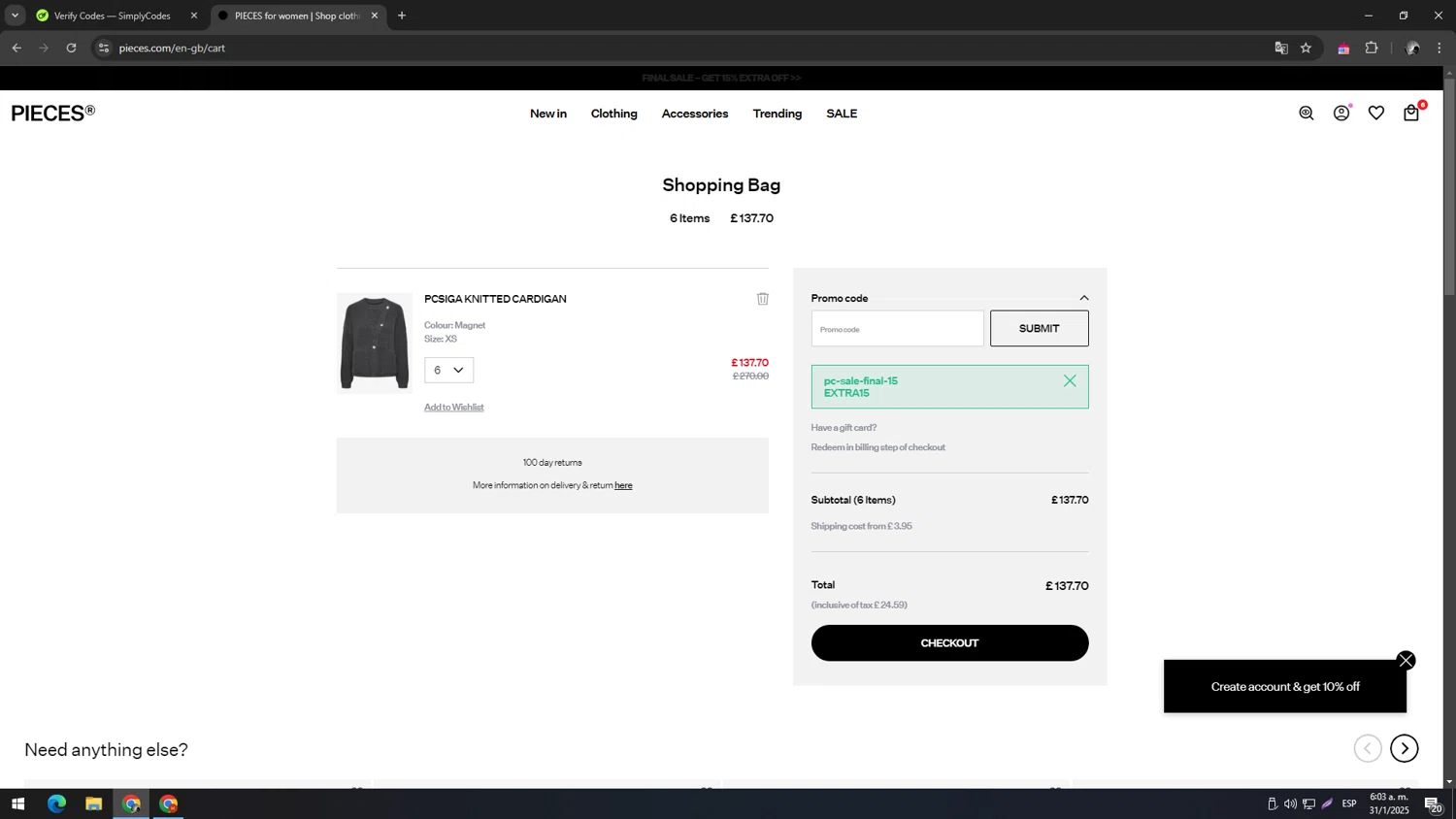Open the Windows notification center
This screenshot has height=819, width=1456.
click(1433, 803)
